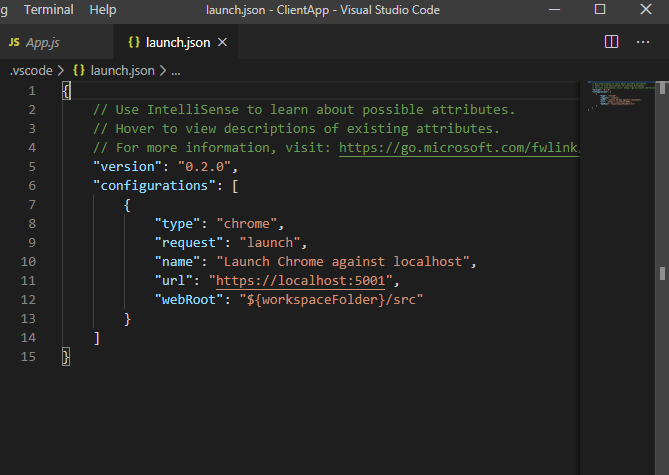Click the "chrome" value on line 8
Screen dimensions: 669x475
coord(247,224)
